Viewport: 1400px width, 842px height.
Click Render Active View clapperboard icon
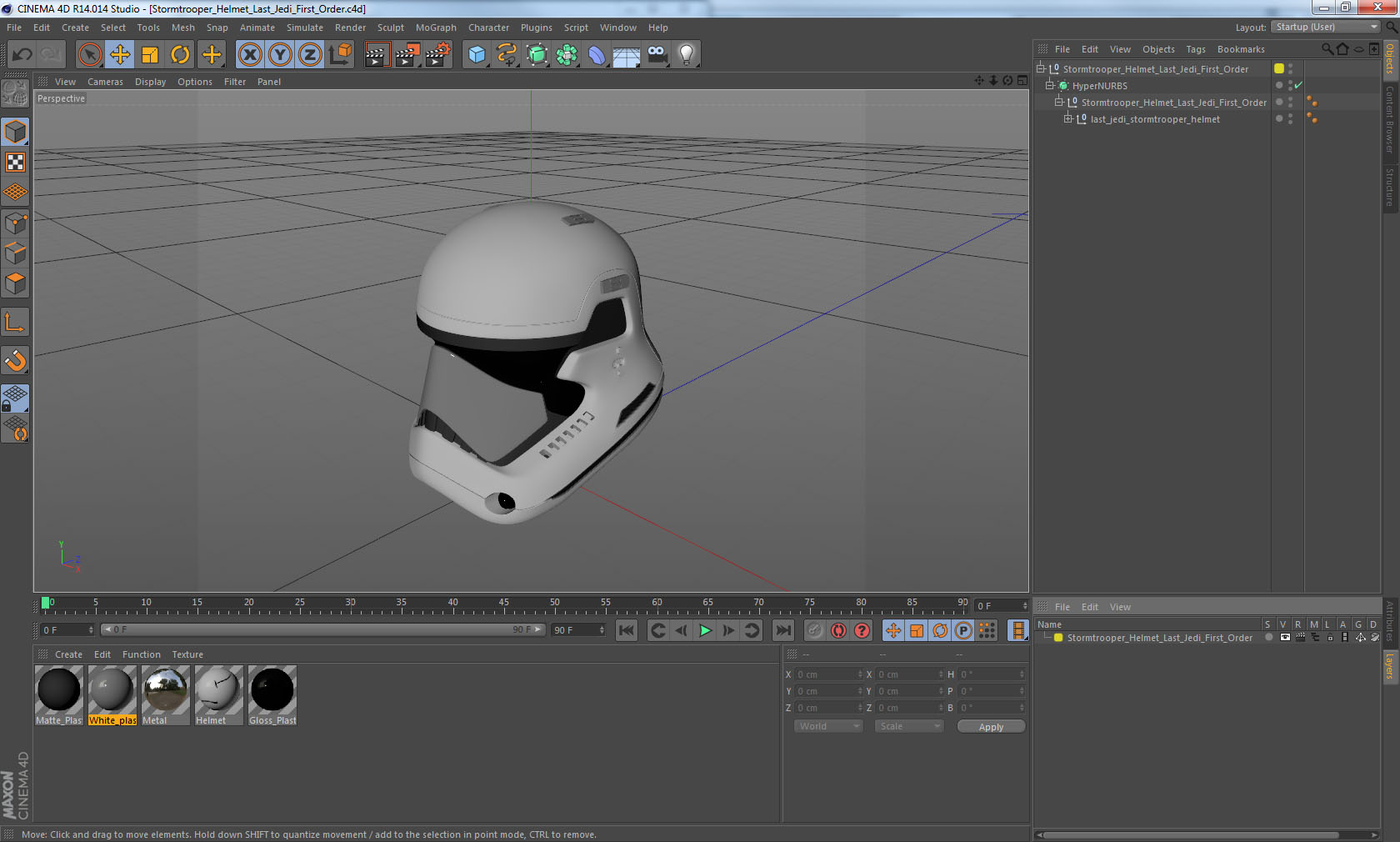377,55
